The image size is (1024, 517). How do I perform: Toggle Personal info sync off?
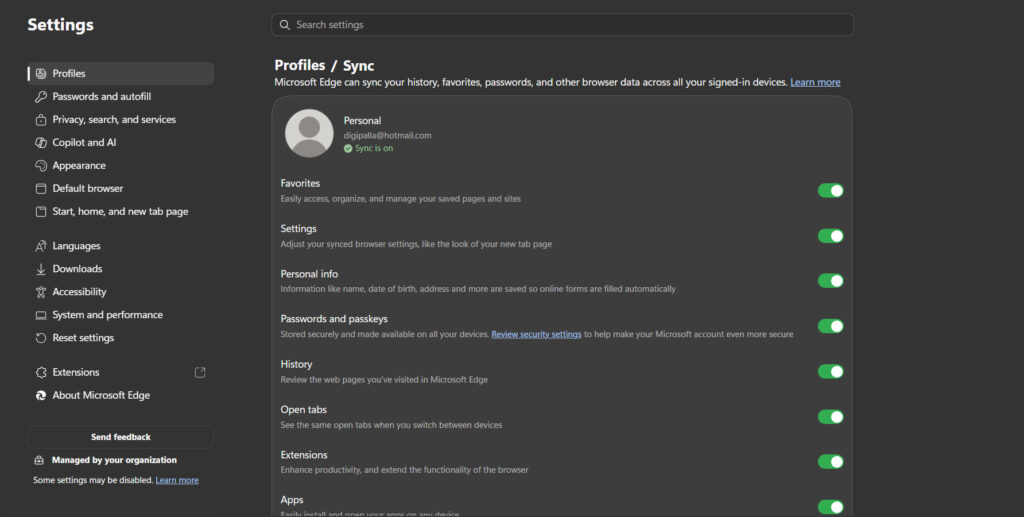(x=830, y=281)
